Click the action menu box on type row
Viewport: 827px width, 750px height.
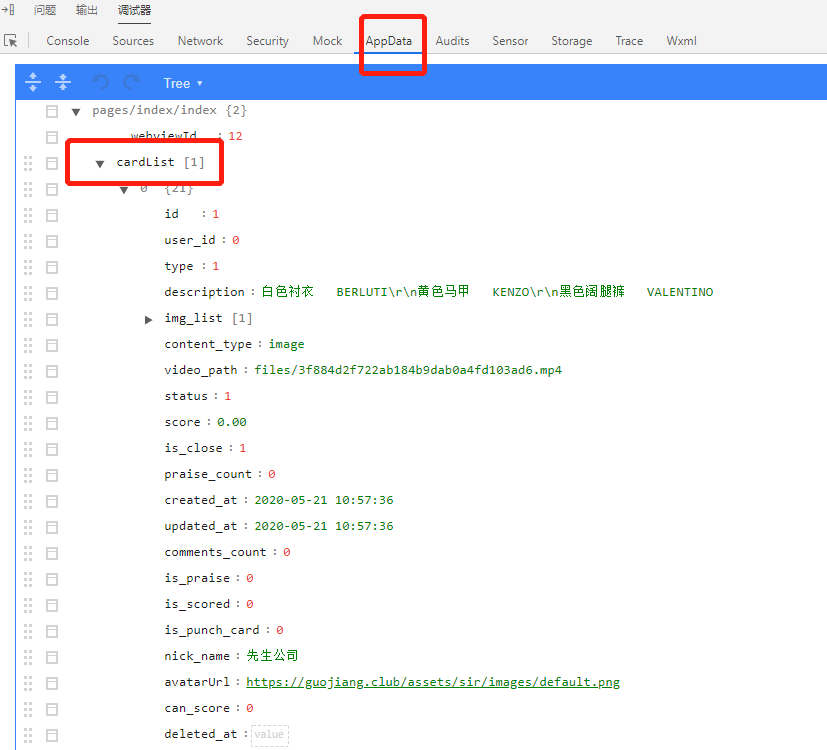click(x=52, y=267)
